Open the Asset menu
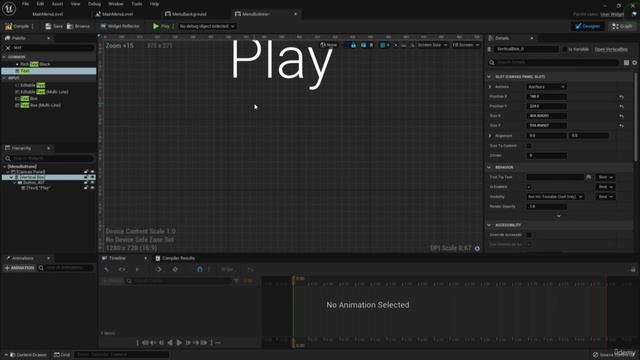The width and height of the screenshot is (640, 360). (x=57, y=4)
